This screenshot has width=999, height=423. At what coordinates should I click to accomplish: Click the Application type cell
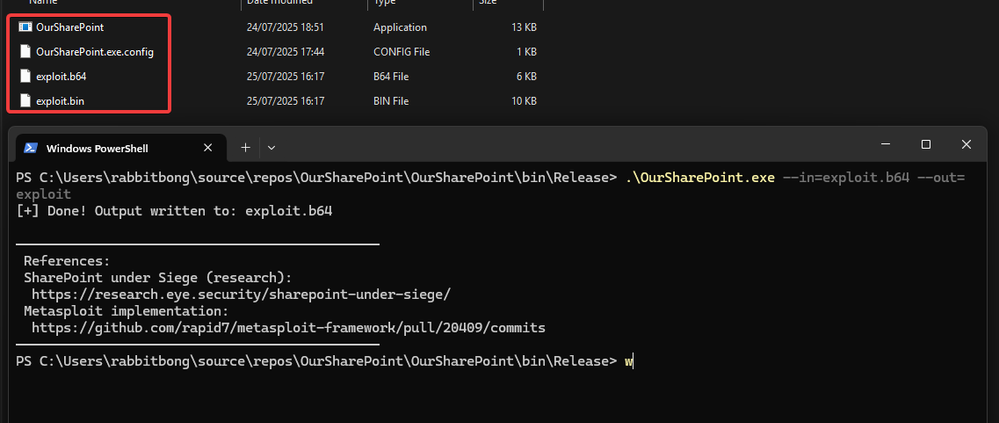tap(400, 27)
